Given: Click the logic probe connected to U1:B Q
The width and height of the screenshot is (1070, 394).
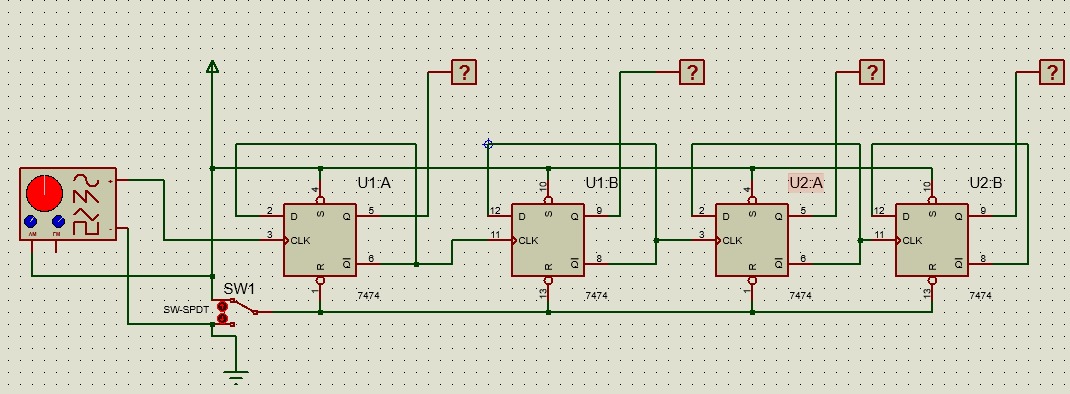Looking at the screenshot, I should (691, 72).
